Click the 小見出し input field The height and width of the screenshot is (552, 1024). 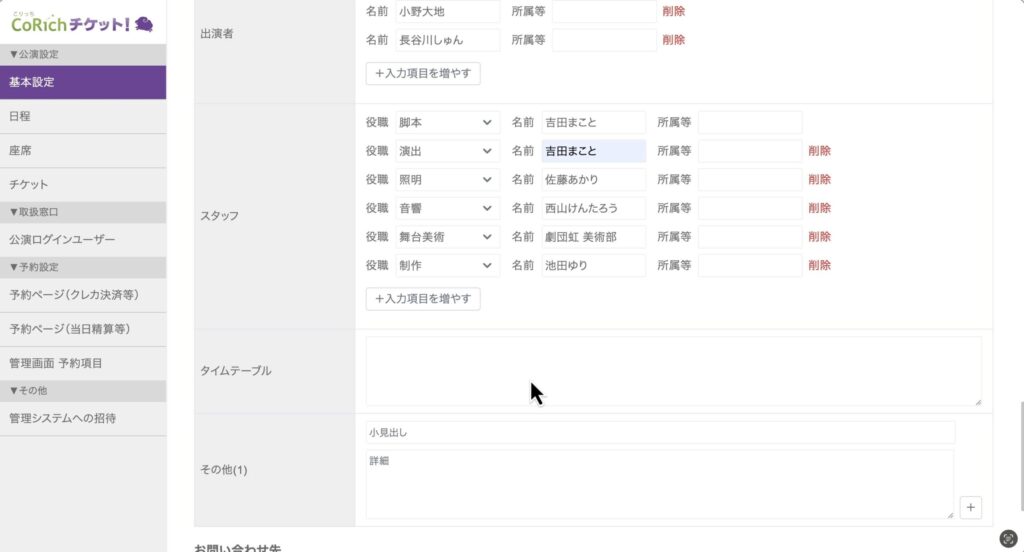660,432
